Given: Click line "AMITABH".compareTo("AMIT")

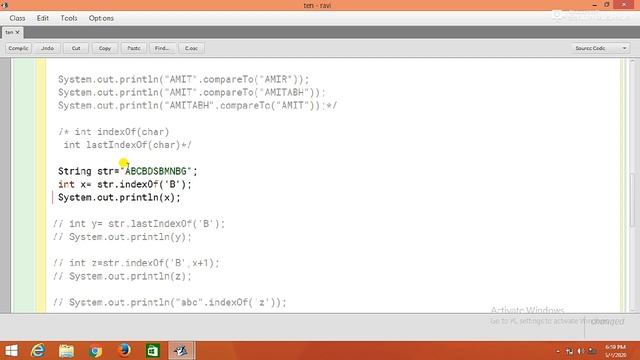Looking at the screenshot, I should click(198, 105).
